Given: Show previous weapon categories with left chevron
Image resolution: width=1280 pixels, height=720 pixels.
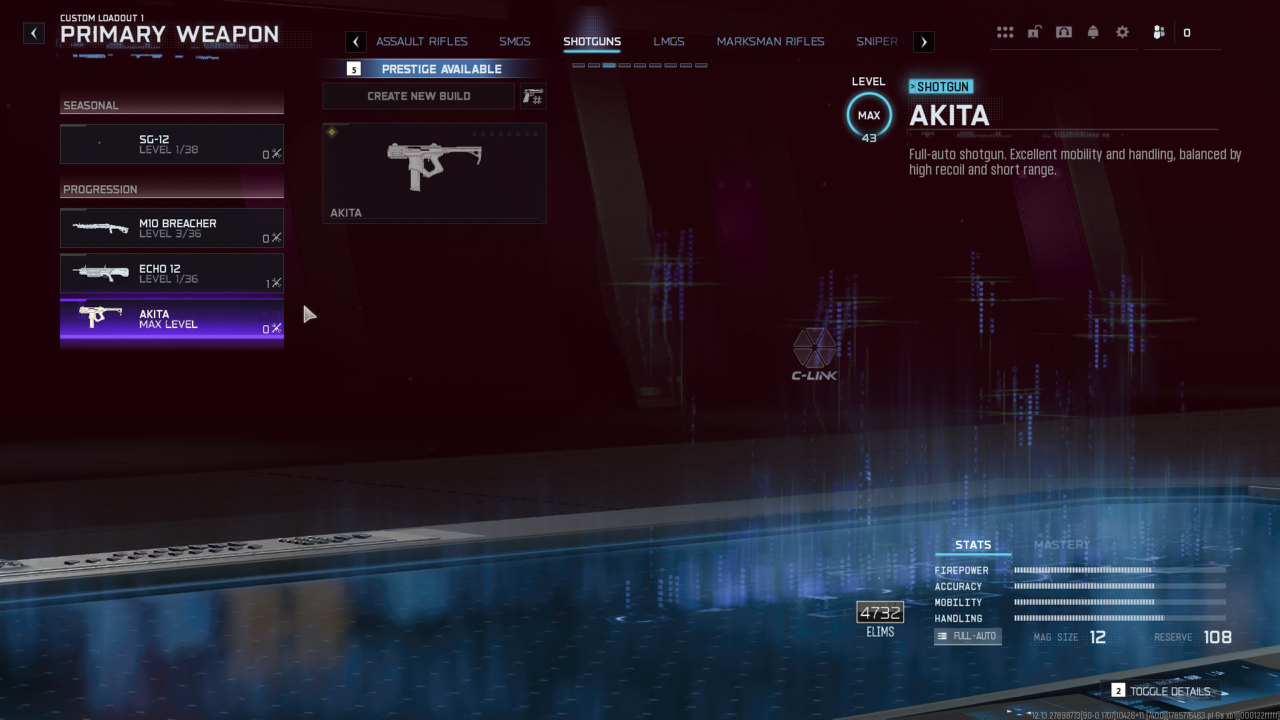Looking at the screenshot, I should pos(355,42).
